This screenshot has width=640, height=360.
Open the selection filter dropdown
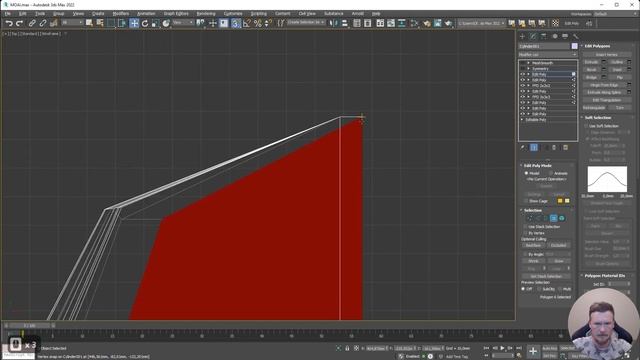72,23
